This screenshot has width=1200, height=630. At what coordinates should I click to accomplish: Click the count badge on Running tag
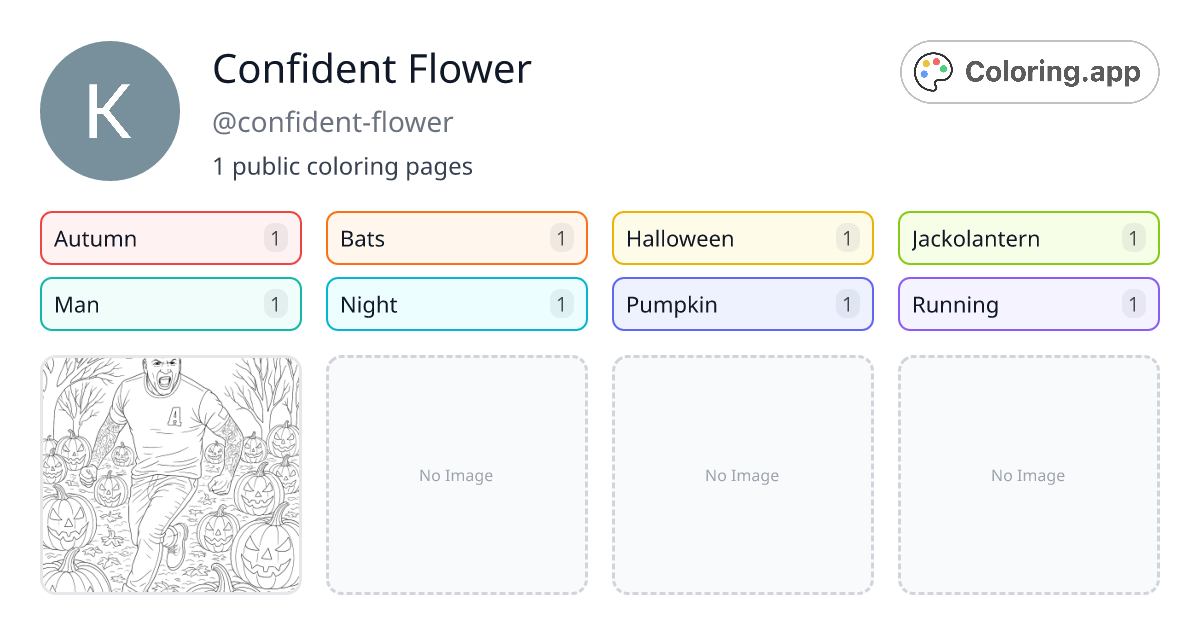[1134, 304]
